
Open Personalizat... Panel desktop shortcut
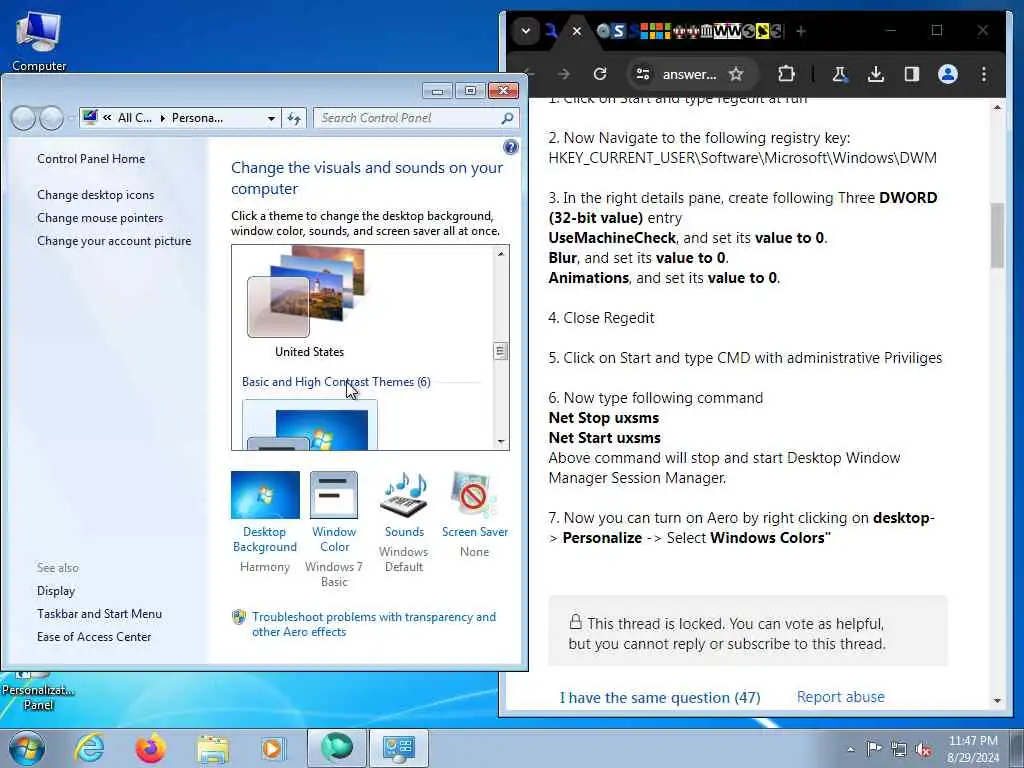pyautogui.click(x=37, y=691)
